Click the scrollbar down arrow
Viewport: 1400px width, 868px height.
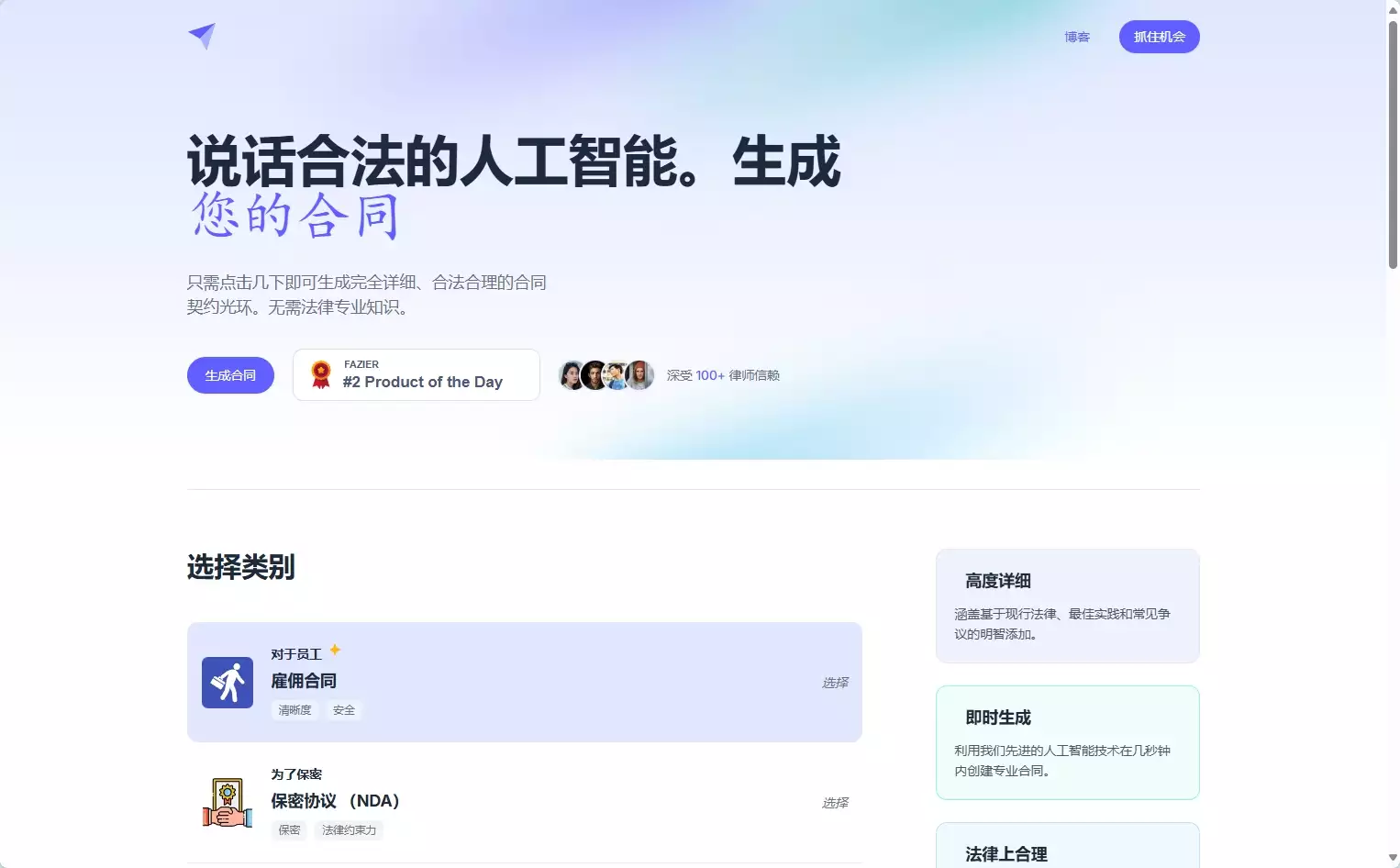point(1393,859)
